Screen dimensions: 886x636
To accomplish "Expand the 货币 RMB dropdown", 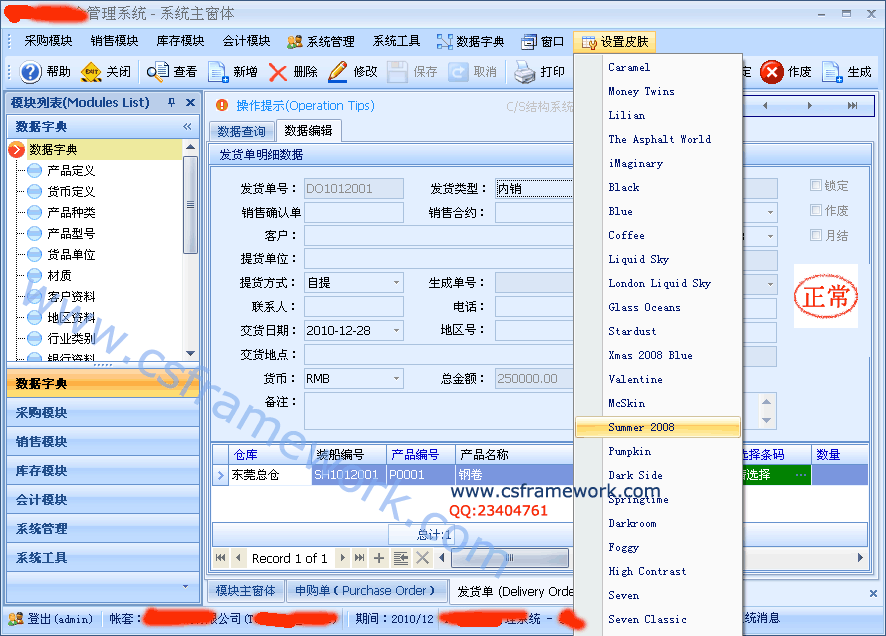I will click(x=396, y=379).
